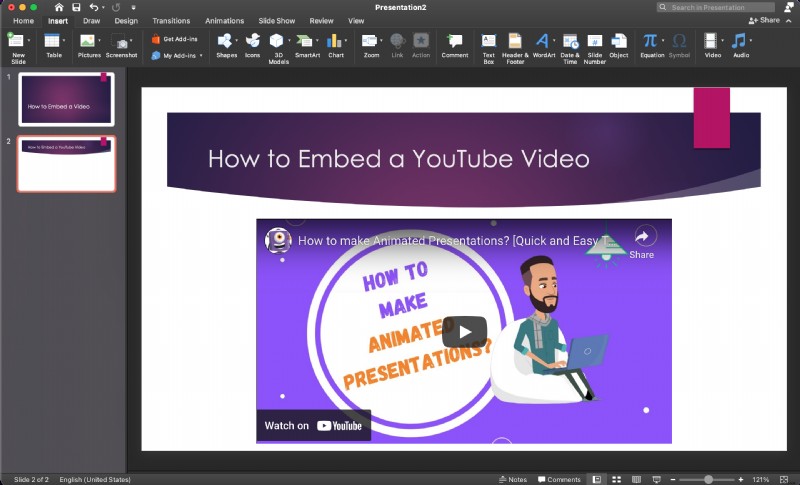Open My Add-ins
This screenshot has height=485, width=800.
click(x=173, y=56)
